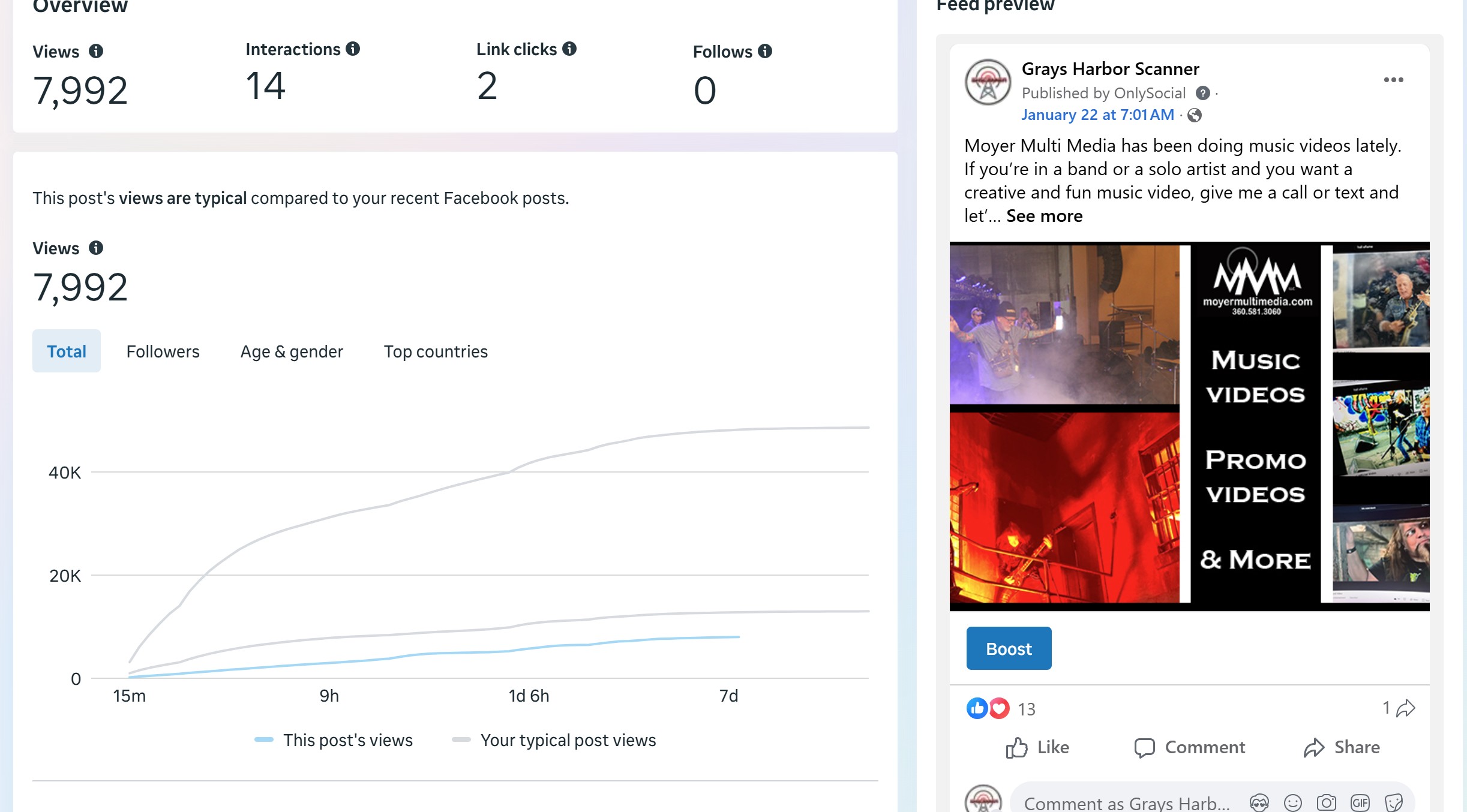Click the globe audience icon
This screenshot has width=1467, height=812.
pos(1195,115)
